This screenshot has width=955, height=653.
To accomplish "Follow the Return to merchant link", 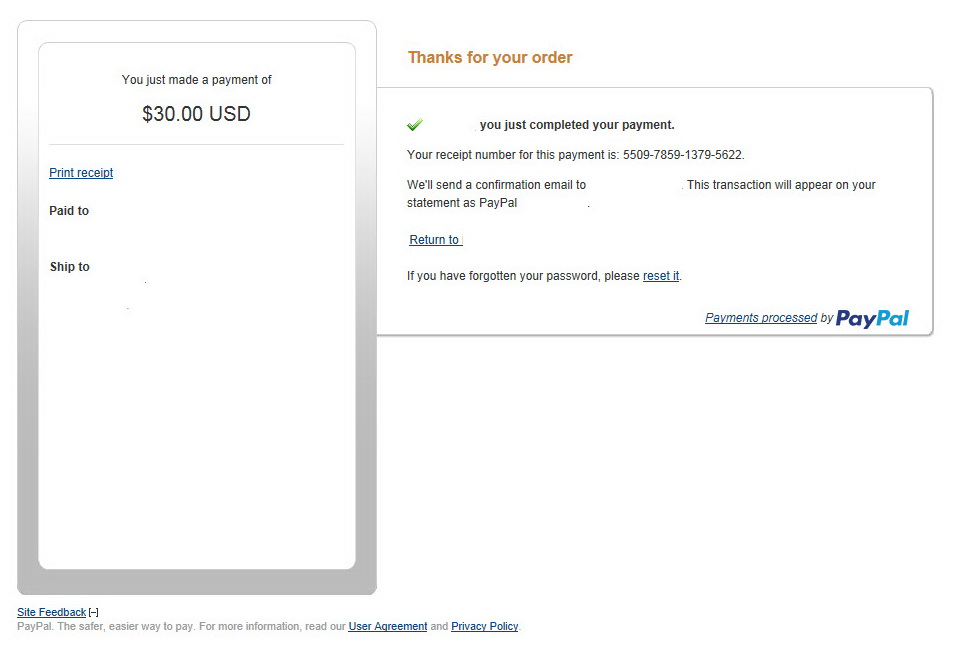I will pyautogui.click(x=436, y=239).
